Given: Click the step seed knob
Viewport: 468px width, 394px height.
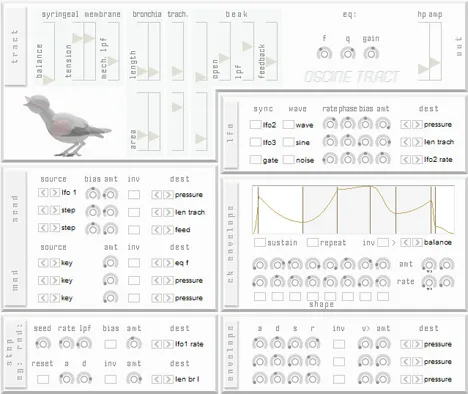Looking at the screenshot, I should coord(43,344).
